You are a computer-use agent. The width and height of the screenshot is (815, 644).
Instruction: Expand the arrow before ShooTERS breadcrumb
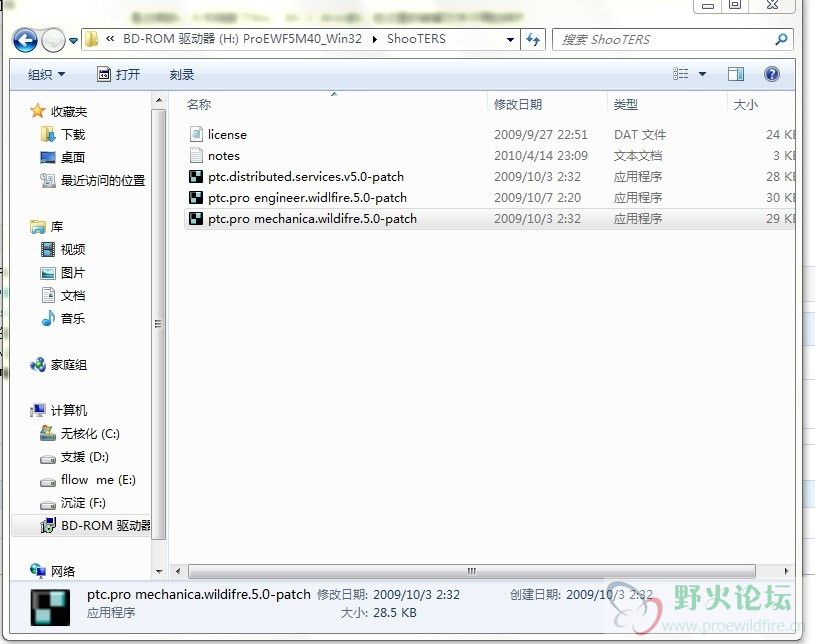click(x=375, y=40)
